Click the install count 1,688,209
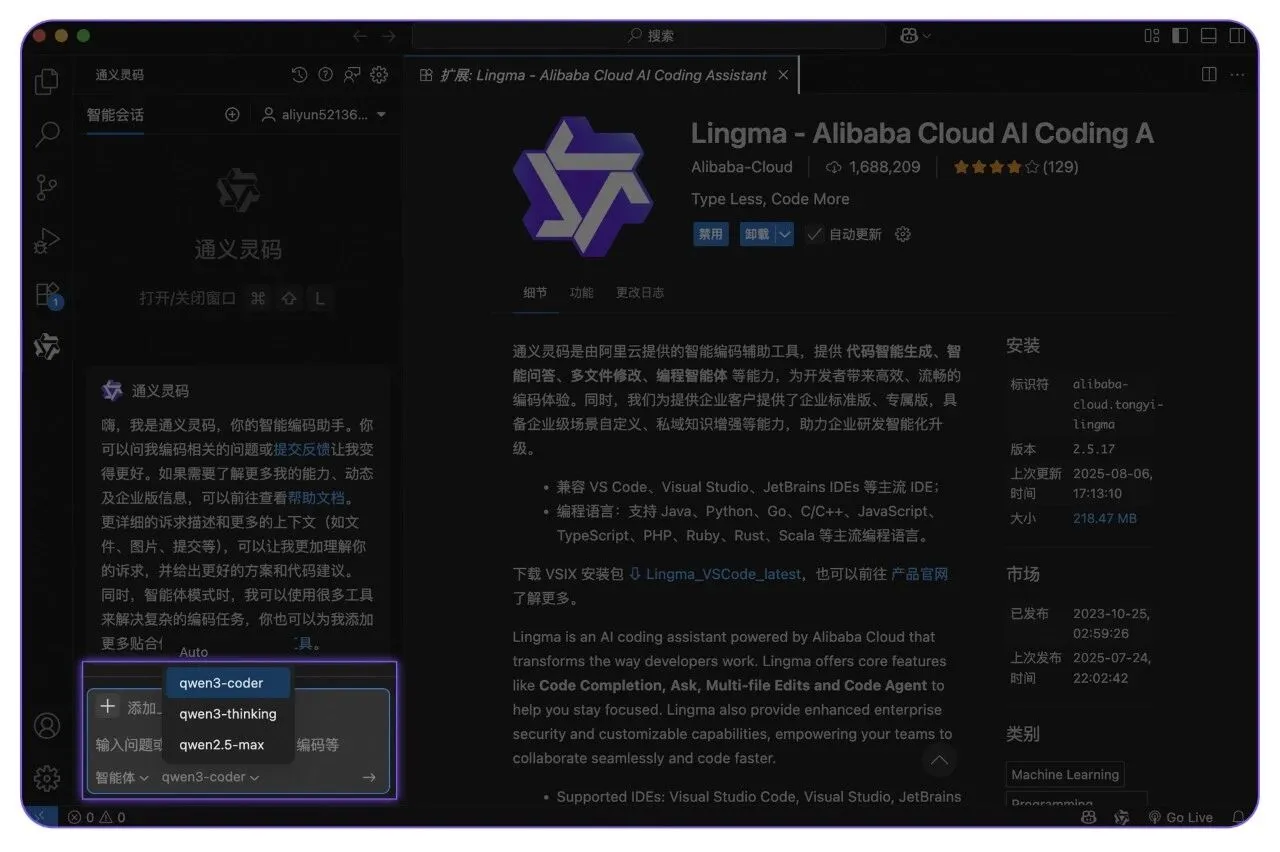 pyautogui.click(x=873, y=167)
